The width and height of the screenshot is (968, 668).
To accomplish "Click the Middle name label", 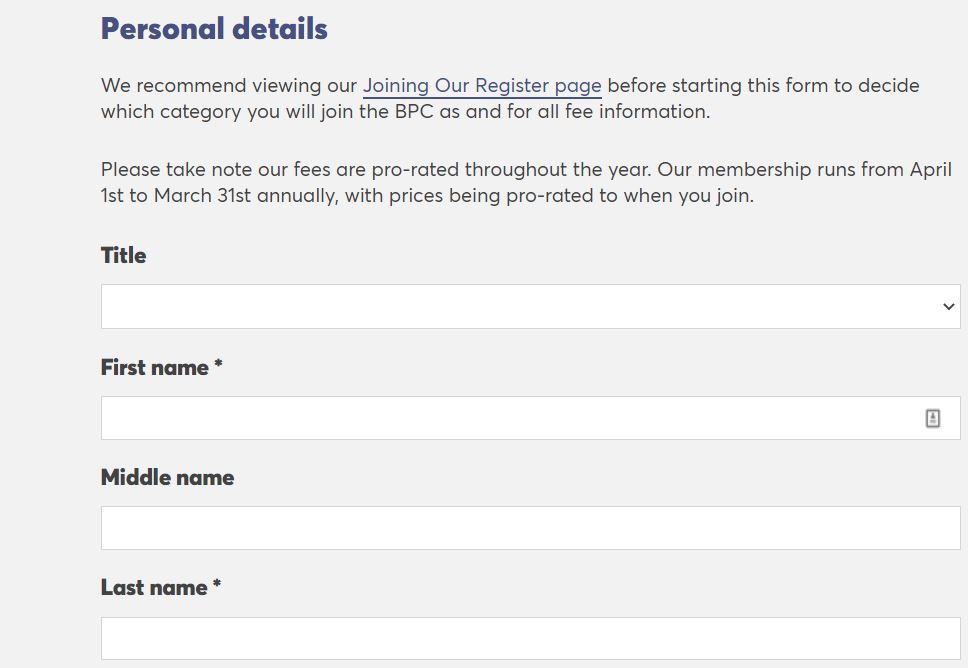I will tap(167, 478).
